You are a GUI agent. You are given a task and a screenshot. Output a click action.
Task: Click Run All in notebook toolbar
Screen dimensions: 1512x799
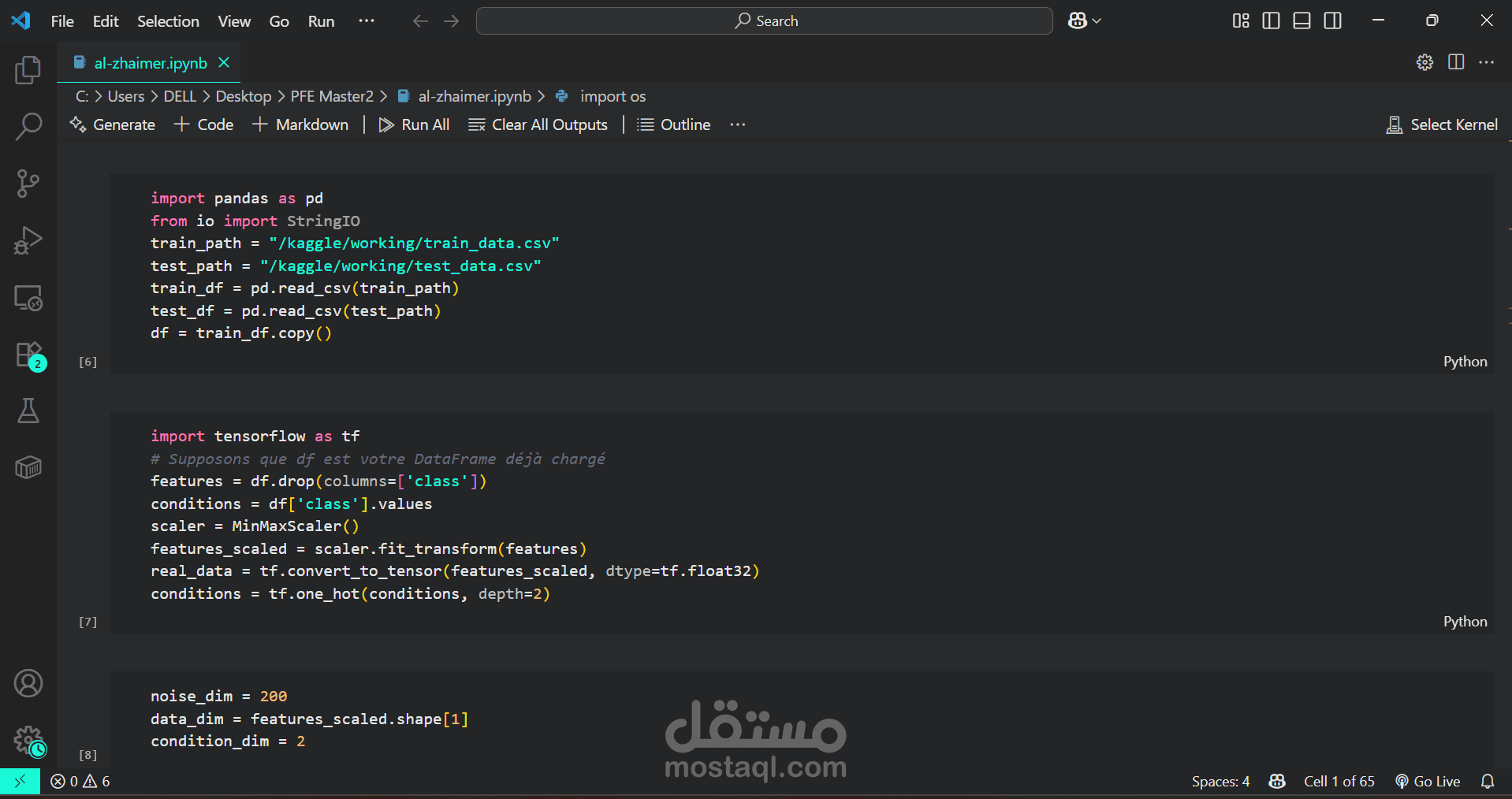pos(415,124)
